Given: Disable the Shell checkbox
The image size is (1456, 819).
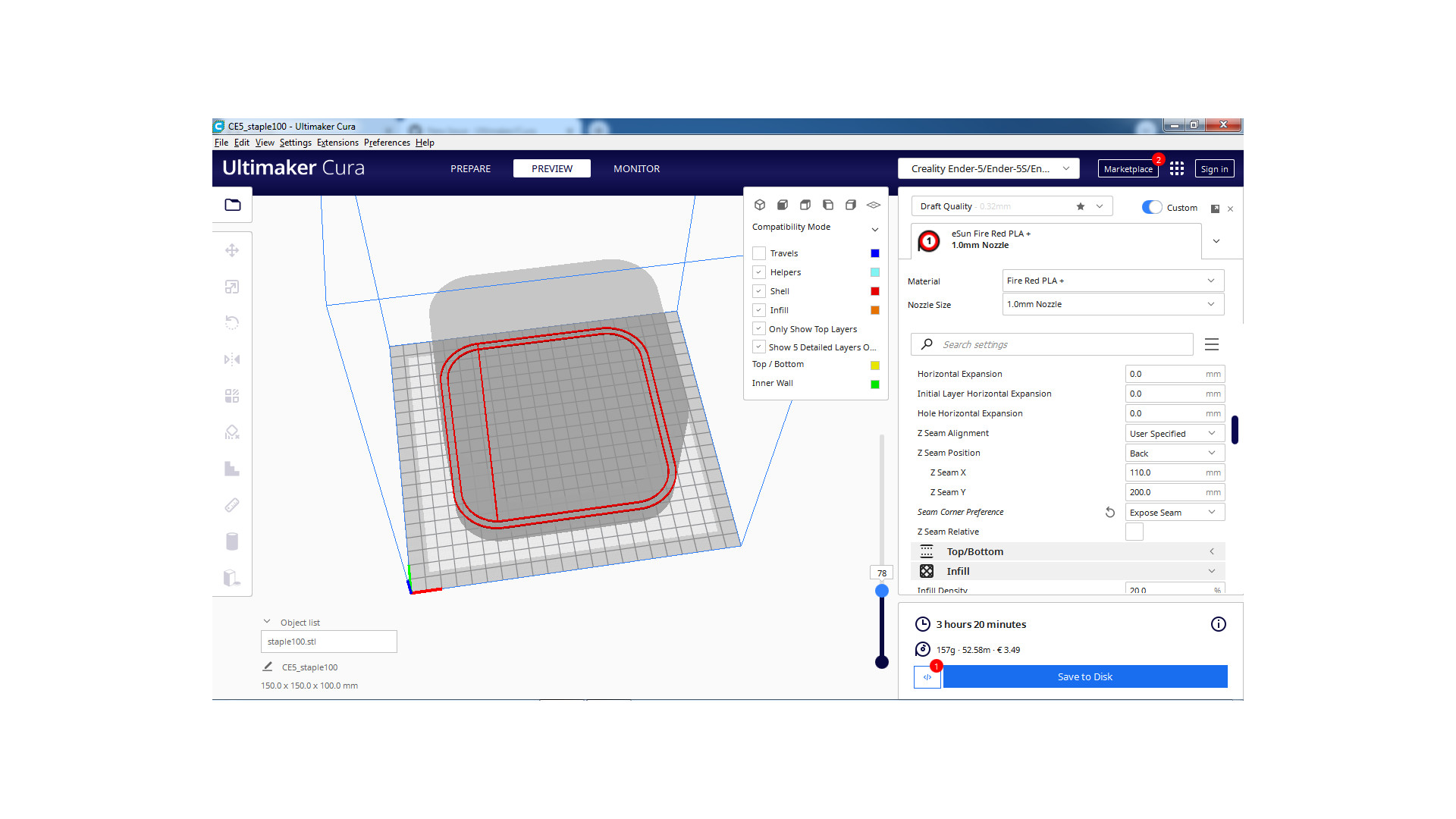Looking at the screenshot, I should coord(758,290).
